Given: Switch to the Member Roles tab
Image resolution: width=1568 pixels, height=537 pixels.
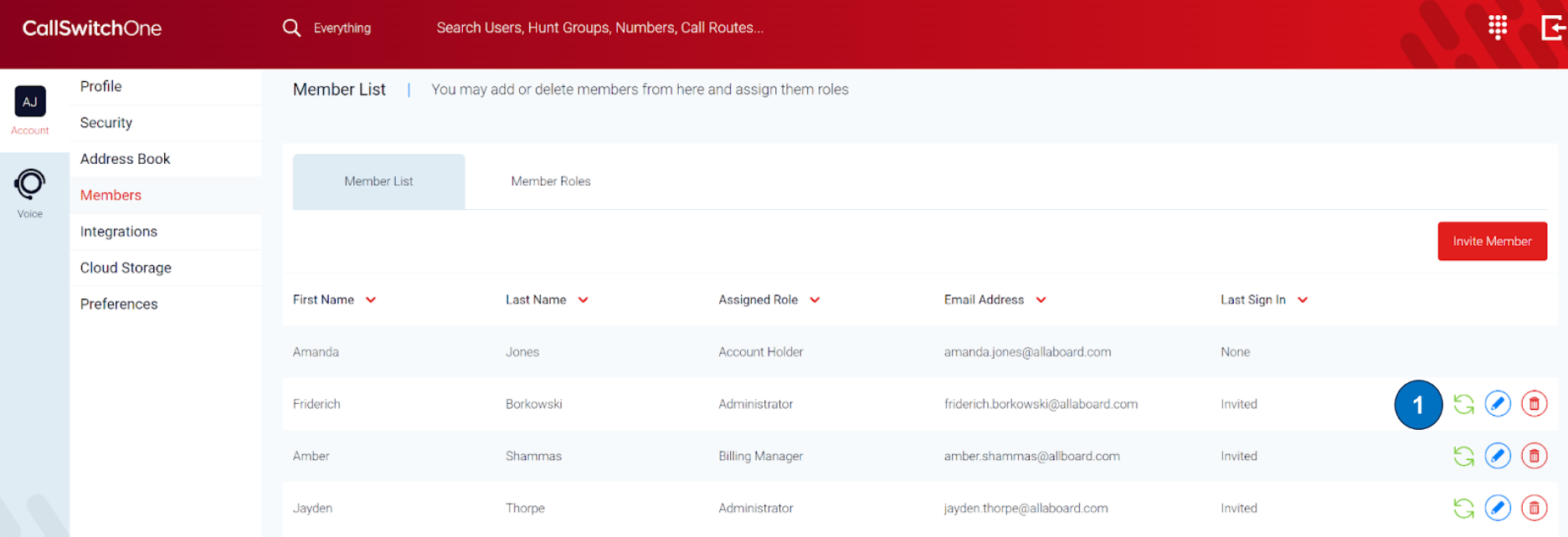Looking at the screenshot, I should coord(551,181).
